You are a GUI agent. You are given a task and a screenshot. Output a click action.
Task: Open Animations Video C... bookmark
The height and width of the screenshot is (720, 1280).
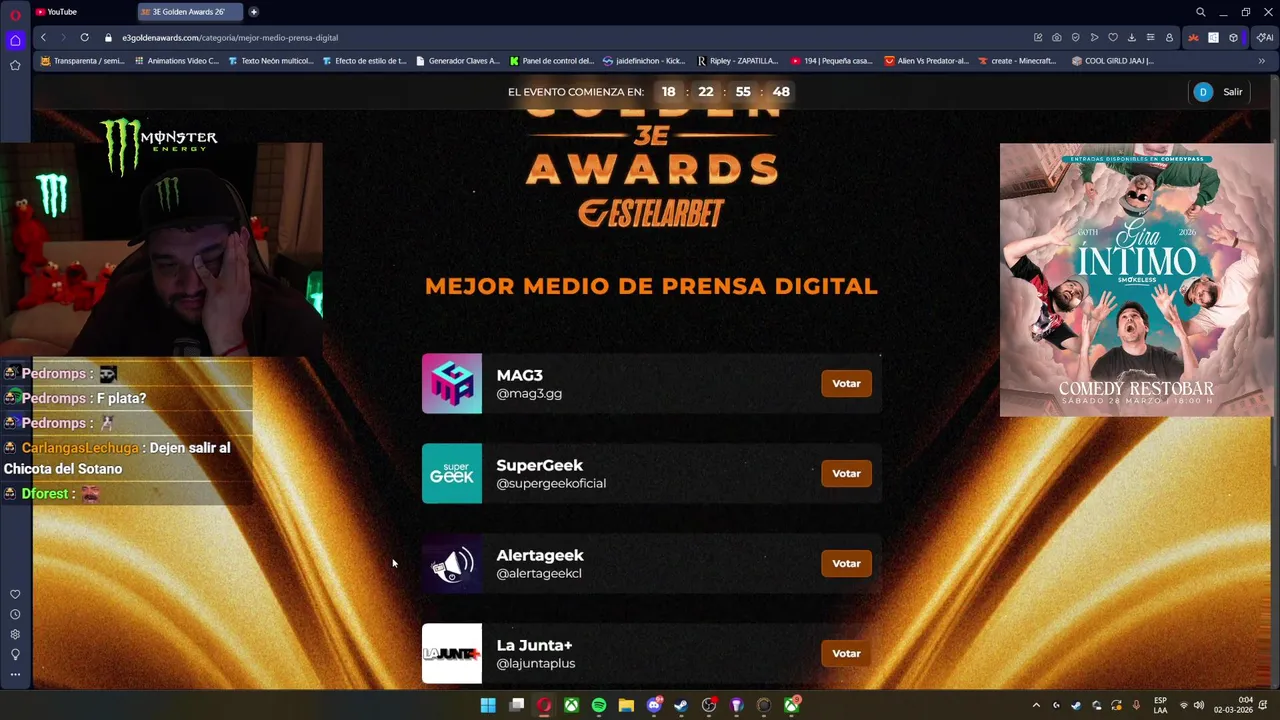[176, 61]
